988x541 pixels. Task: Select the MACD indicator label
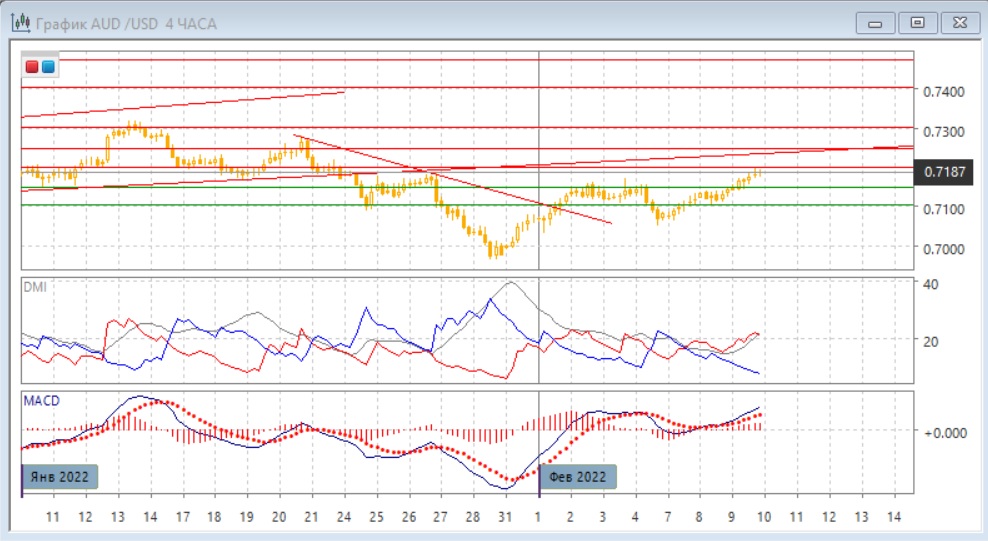(x=41, y=401)
